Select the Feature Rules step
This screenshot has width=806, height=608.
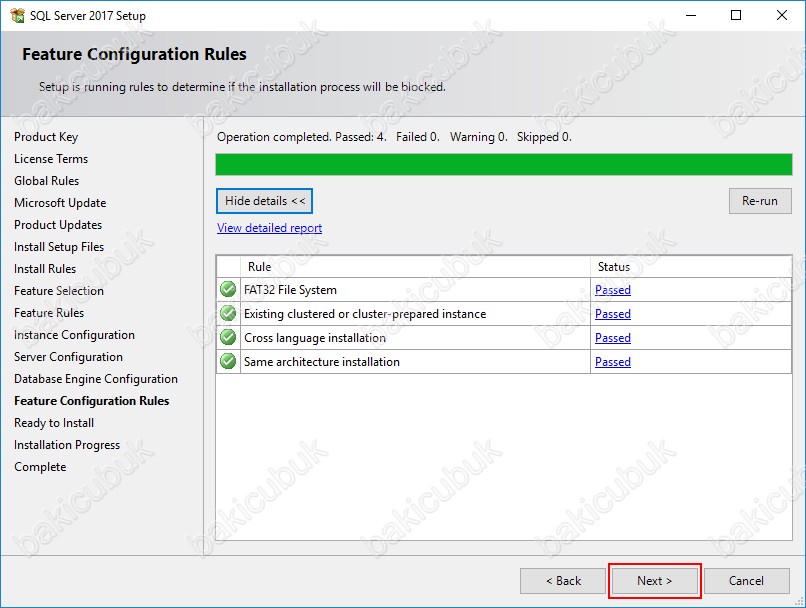click(x=49, y=313)
